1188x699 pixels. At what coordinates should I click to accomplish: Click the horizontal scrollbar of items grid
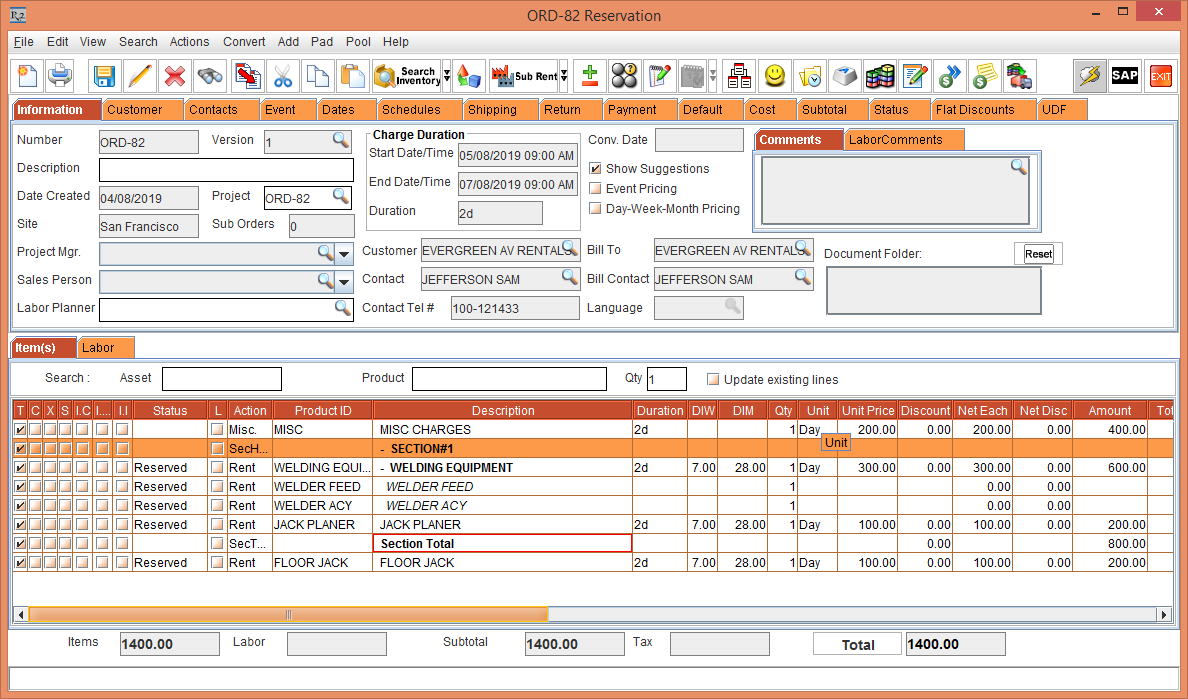(x=288, y=614)
